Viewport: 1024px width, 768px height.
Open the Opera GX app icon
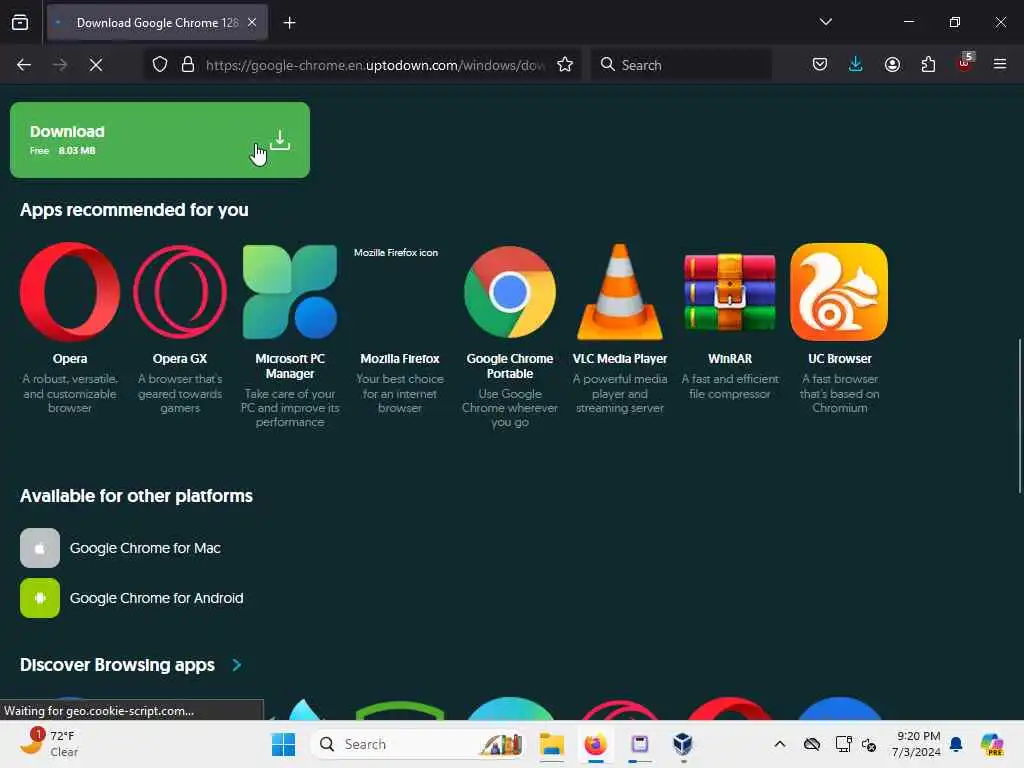[x=180, y=292]
